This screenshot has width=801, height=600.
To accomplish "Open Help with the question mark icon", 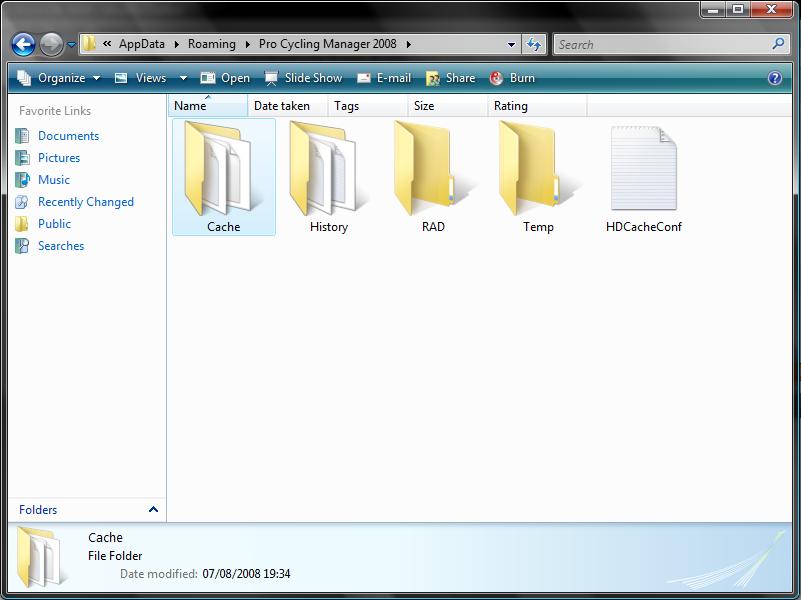I will pyautogui.click(x=775, y=78).
